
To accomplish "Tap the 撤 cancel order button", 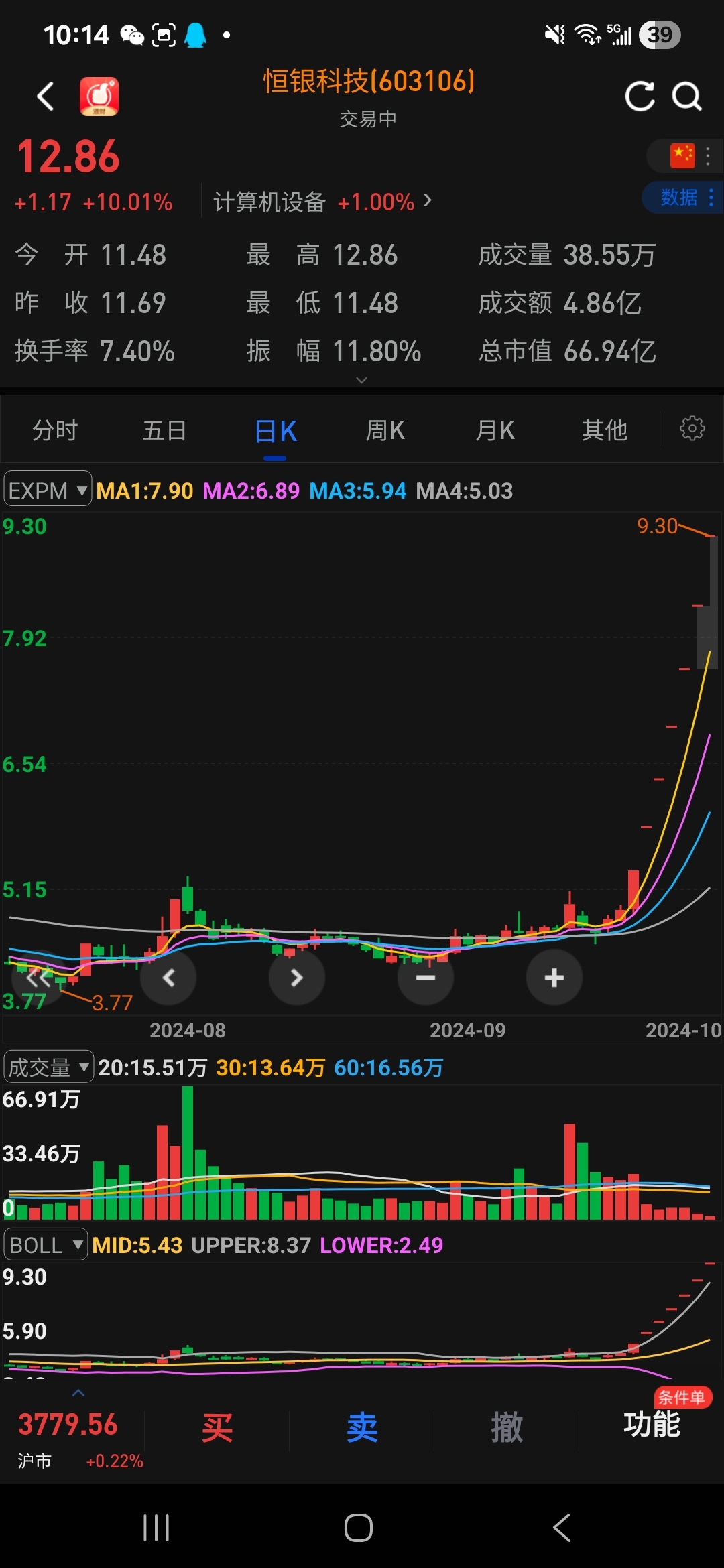I will (x=507, y=1427).
